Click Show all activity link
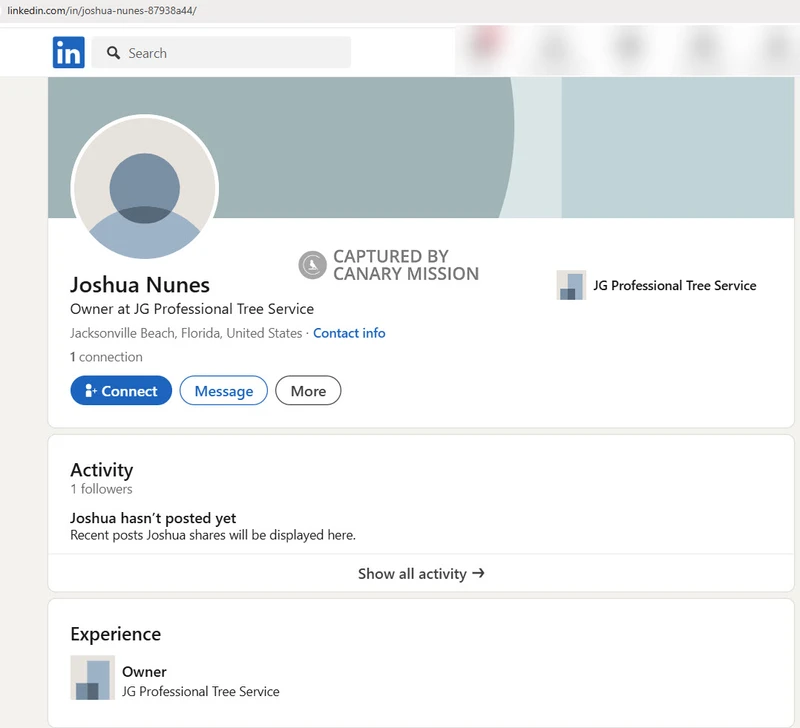Viewport: 800px width, 728px height. (x=421, y=573)
